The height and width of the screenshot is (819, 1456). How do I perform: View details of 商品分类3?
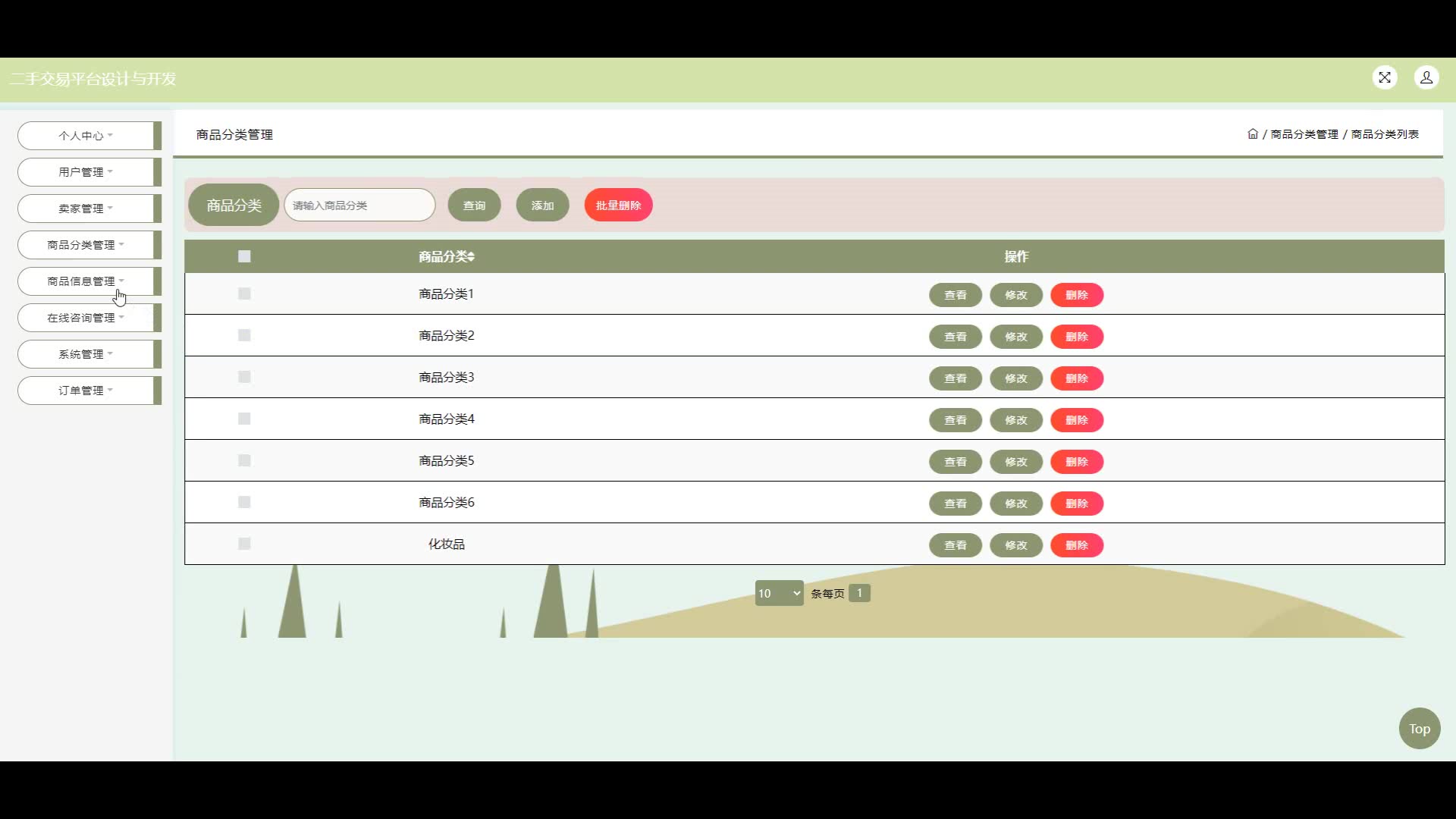[955, 378]
